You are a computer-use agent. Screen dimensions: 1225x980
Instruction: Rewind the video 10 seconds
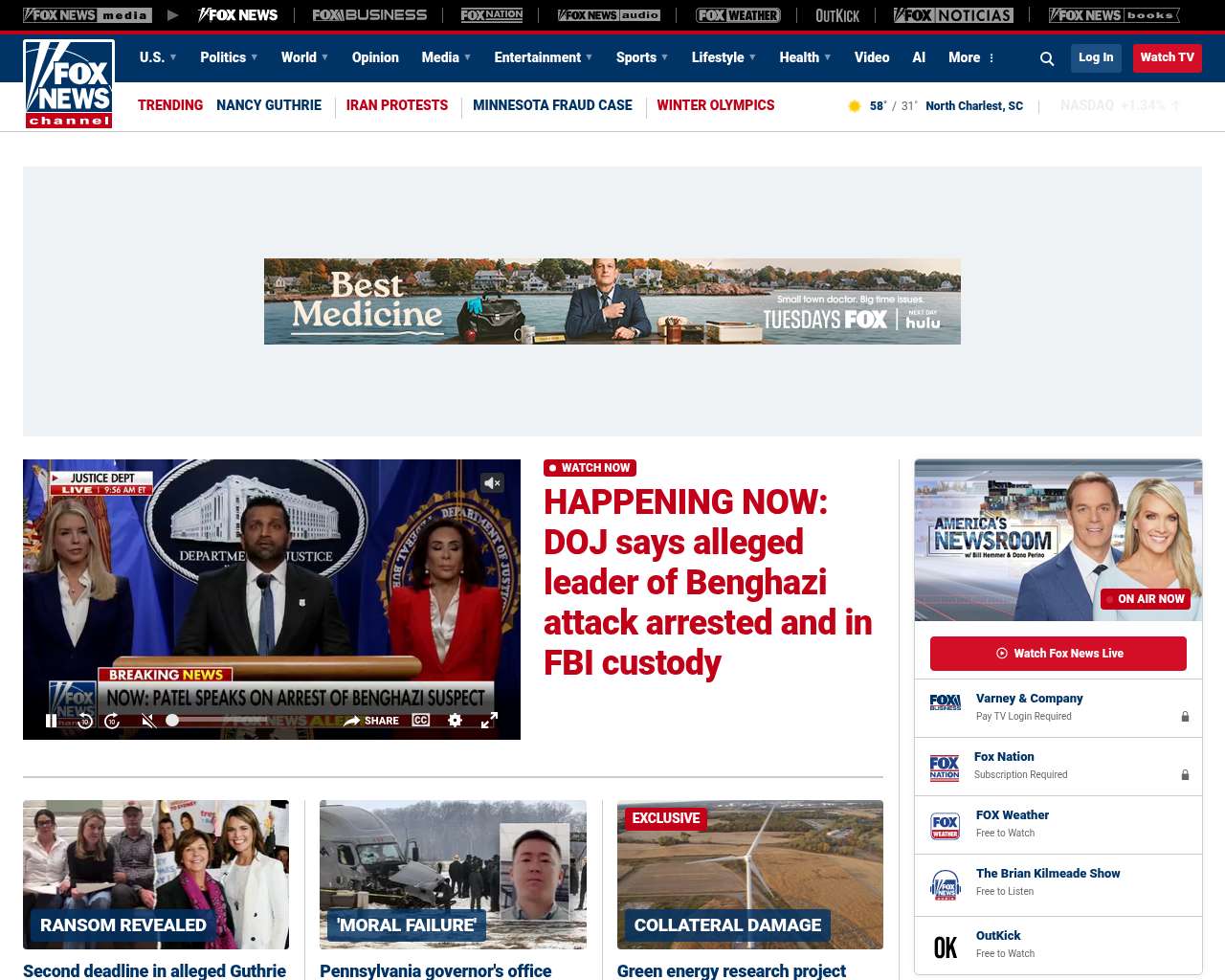85,721
